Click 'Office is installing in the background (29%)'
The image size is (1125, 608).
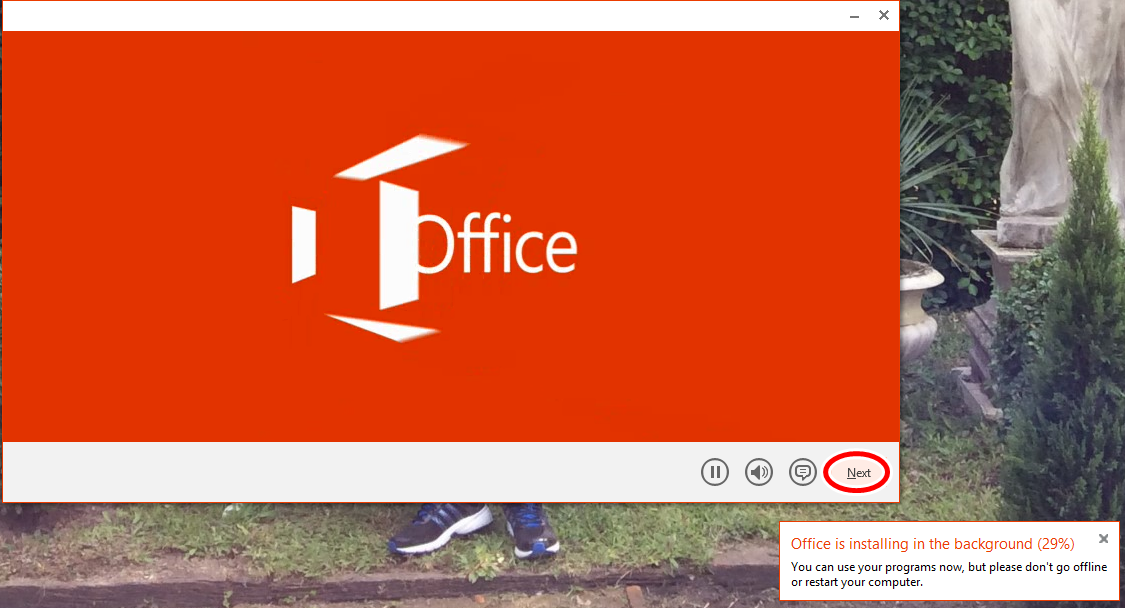point(933,544)
